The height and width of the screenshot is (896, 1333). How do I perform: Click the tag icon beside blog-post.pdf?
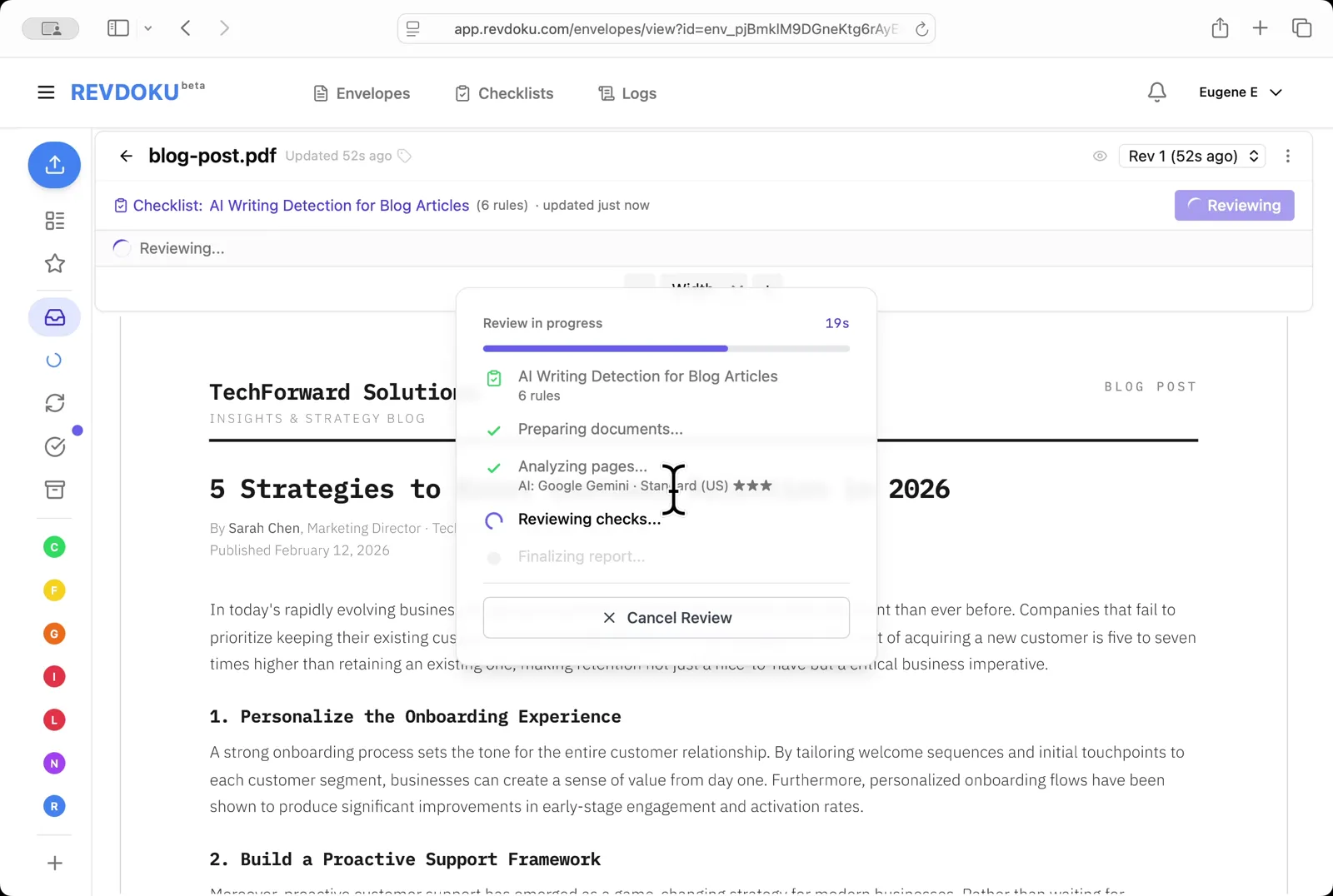[405, 157]
